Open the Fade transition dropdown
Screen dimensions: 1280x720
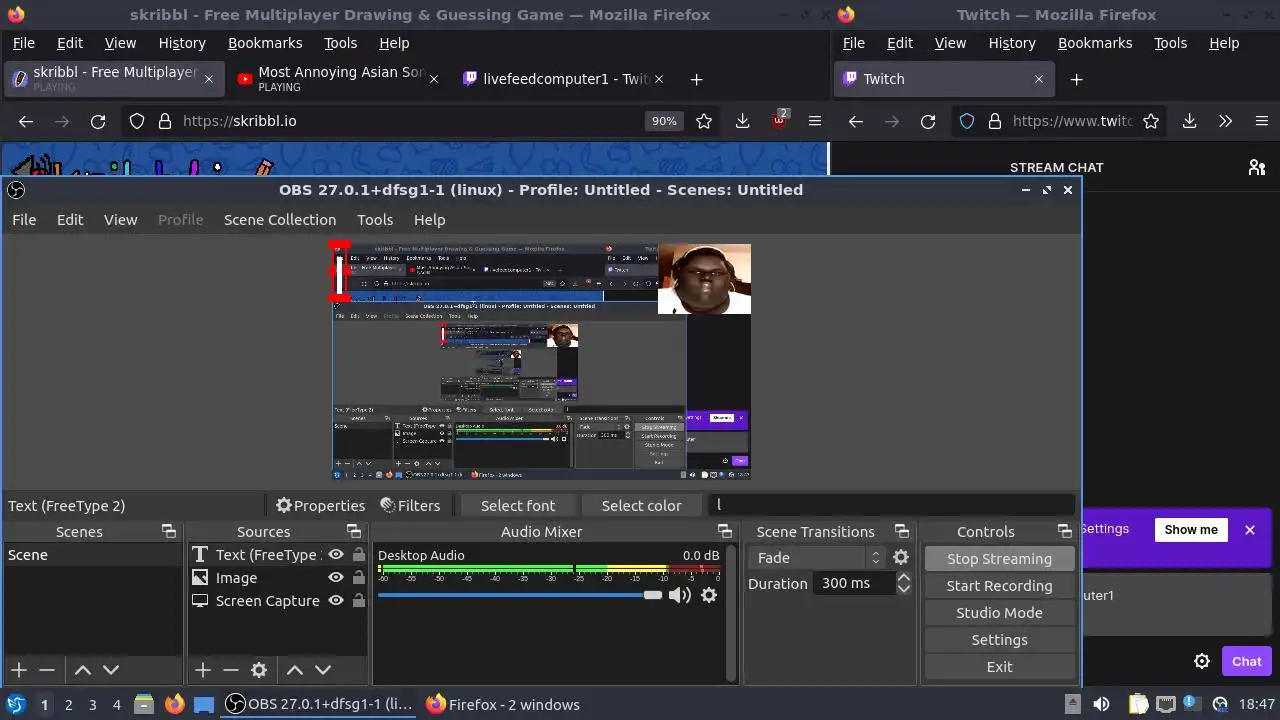tap(817, 558)
